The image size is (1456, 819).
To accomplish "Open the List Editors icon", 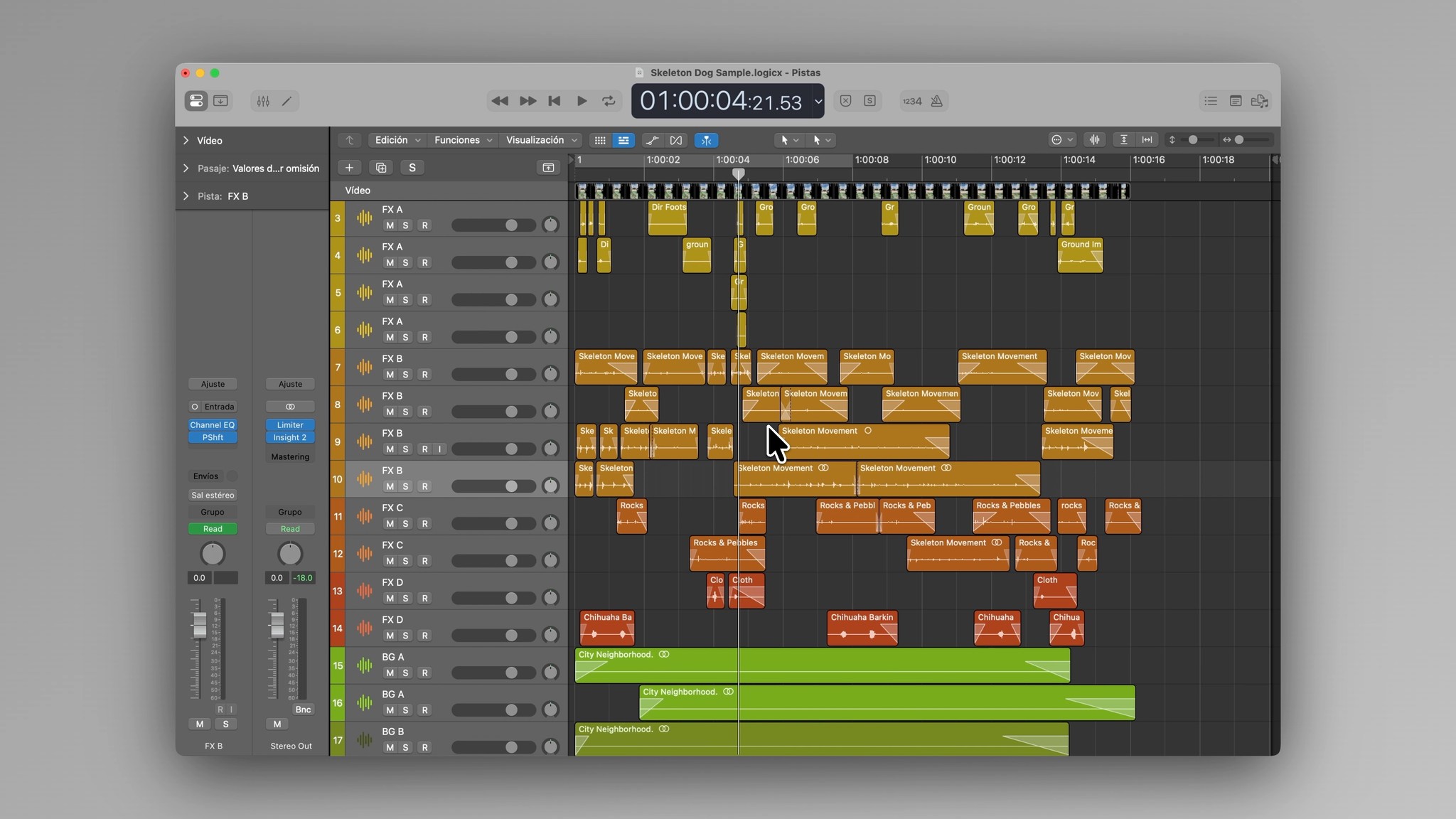I will coord(1211,101).
